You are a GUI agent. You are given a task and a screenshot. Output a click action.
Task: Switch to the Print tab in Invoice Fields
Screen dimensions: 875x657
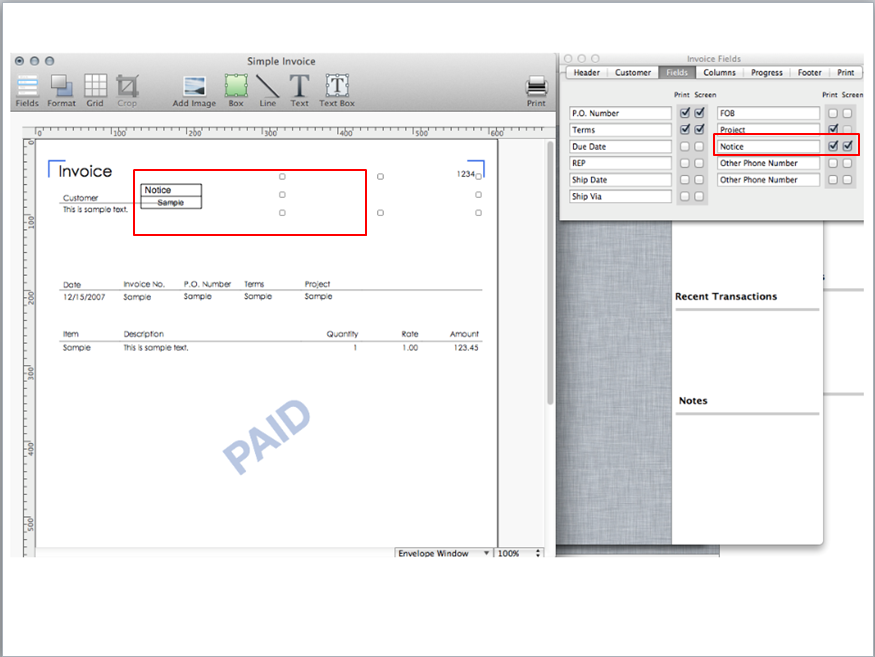(845, 73)
